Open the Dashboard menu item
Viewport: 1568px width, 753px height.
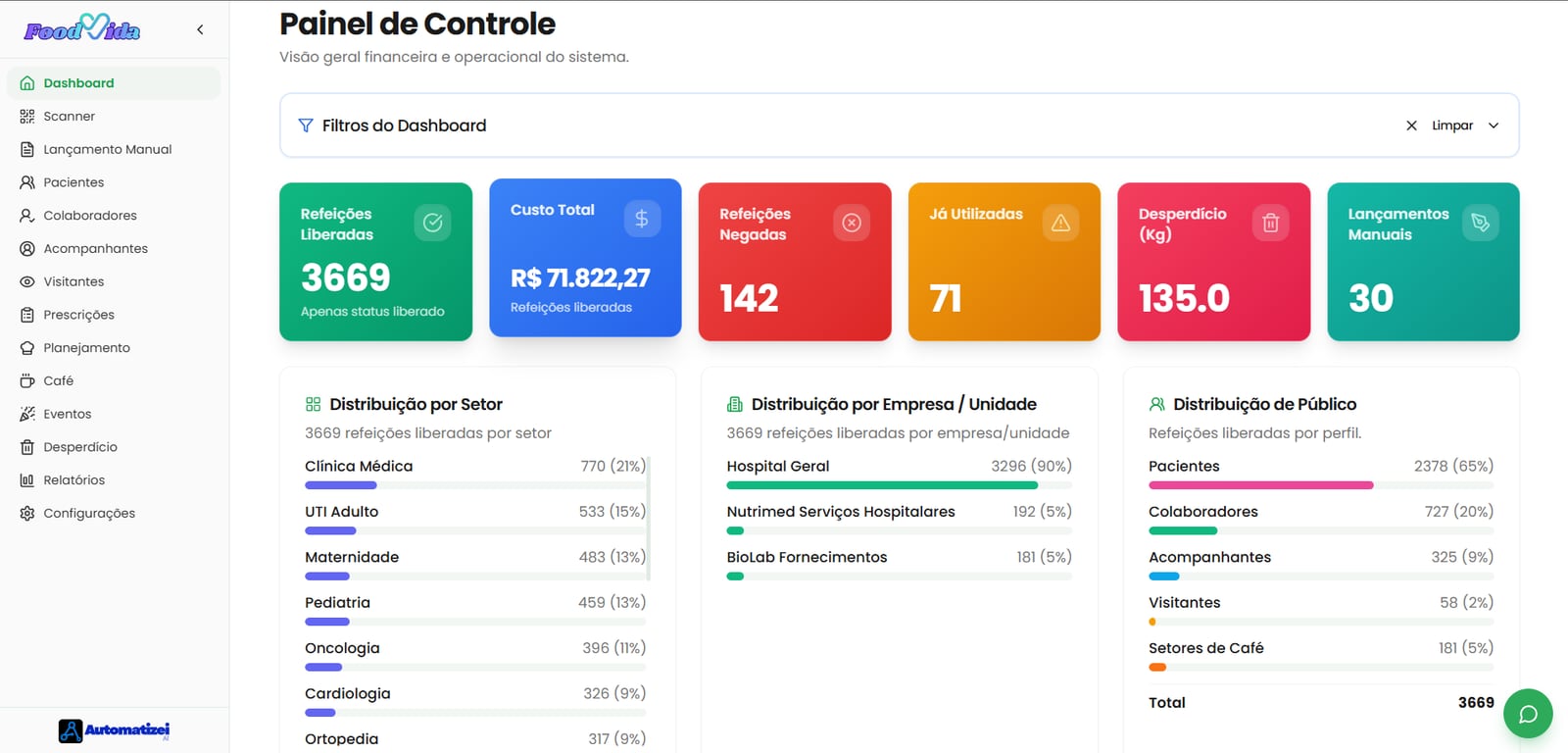tap(114, 83)
